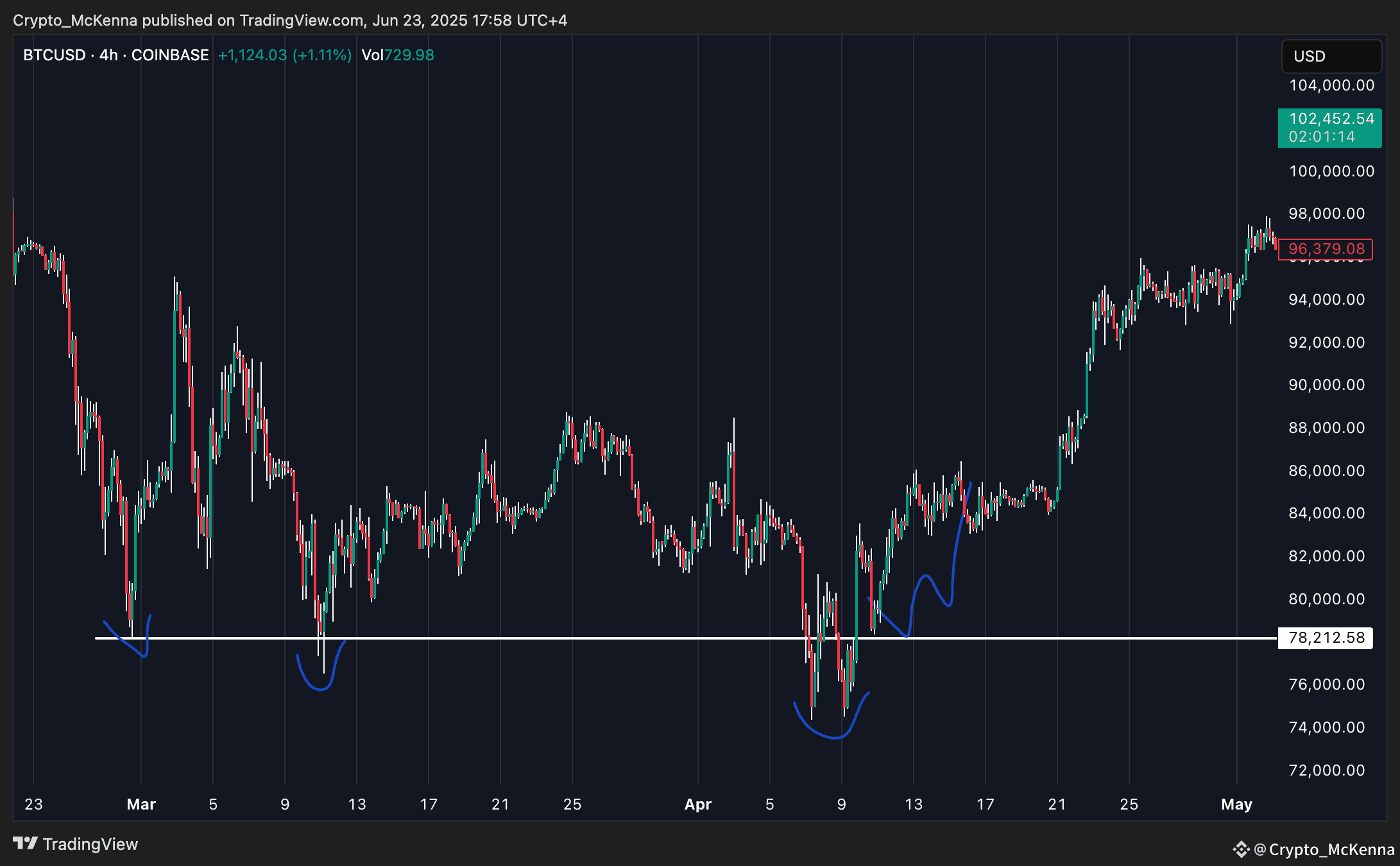
Task: Open the USD currency selector
Action: [1331, 56]
